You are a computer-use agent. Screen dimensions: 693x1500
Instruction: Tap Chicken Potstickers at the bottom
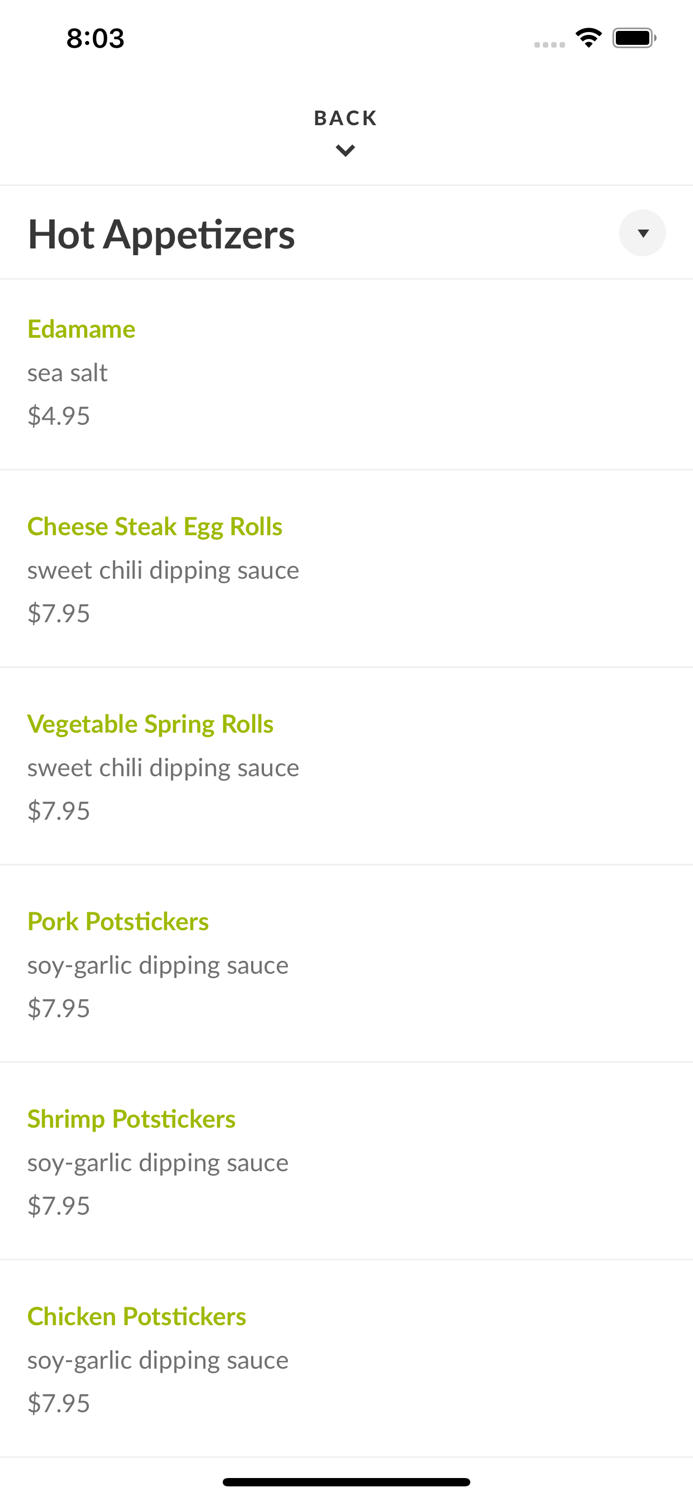(137, 1317)
